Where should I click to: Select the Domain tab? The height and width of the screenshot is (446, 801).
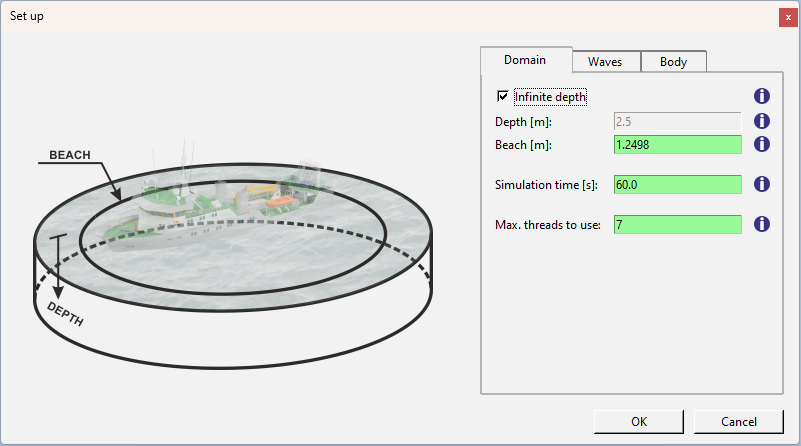pos(526,60)
